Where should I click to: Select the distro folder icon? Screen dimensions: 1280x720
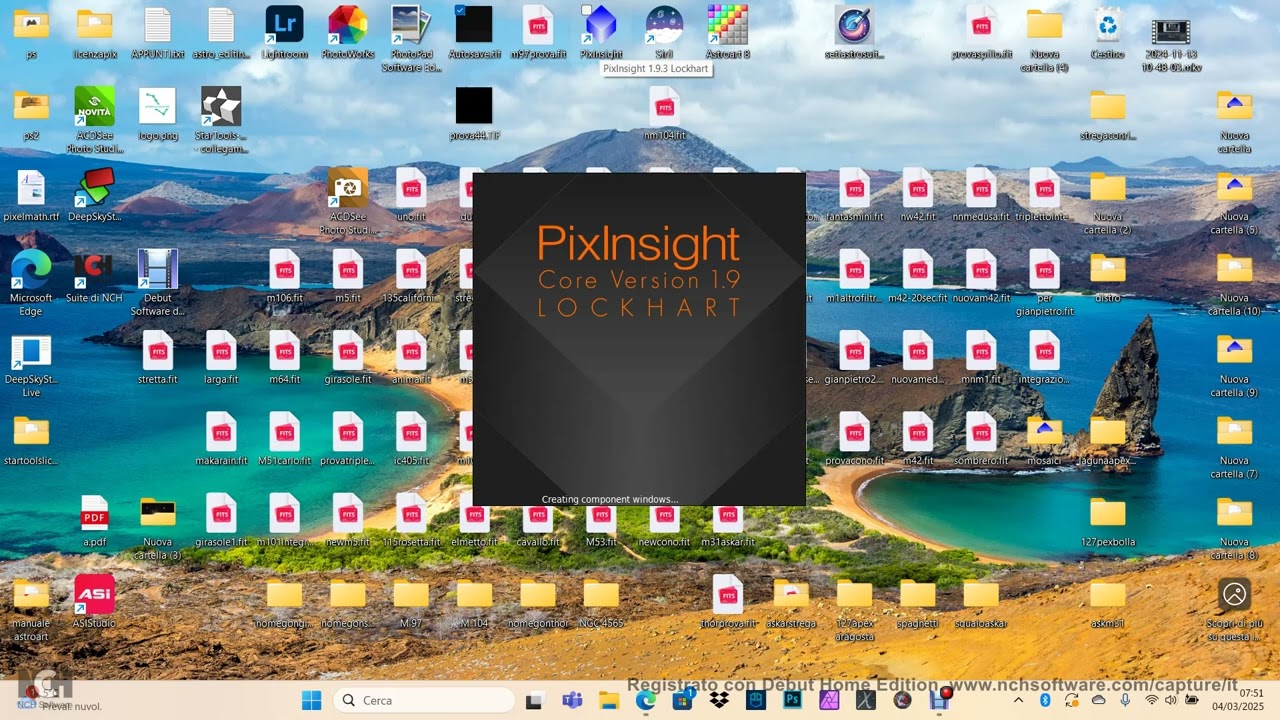click(1107, 268)
